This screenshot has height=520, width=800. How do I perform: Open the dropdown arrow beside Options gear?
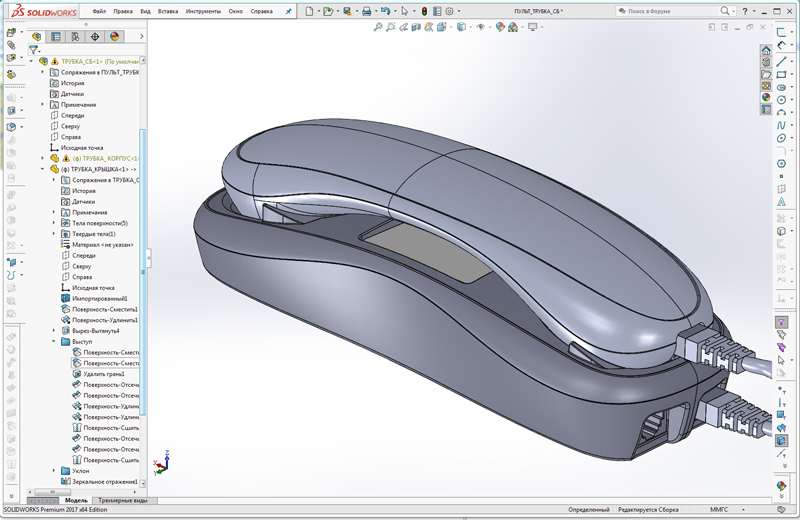coord(459,11)
